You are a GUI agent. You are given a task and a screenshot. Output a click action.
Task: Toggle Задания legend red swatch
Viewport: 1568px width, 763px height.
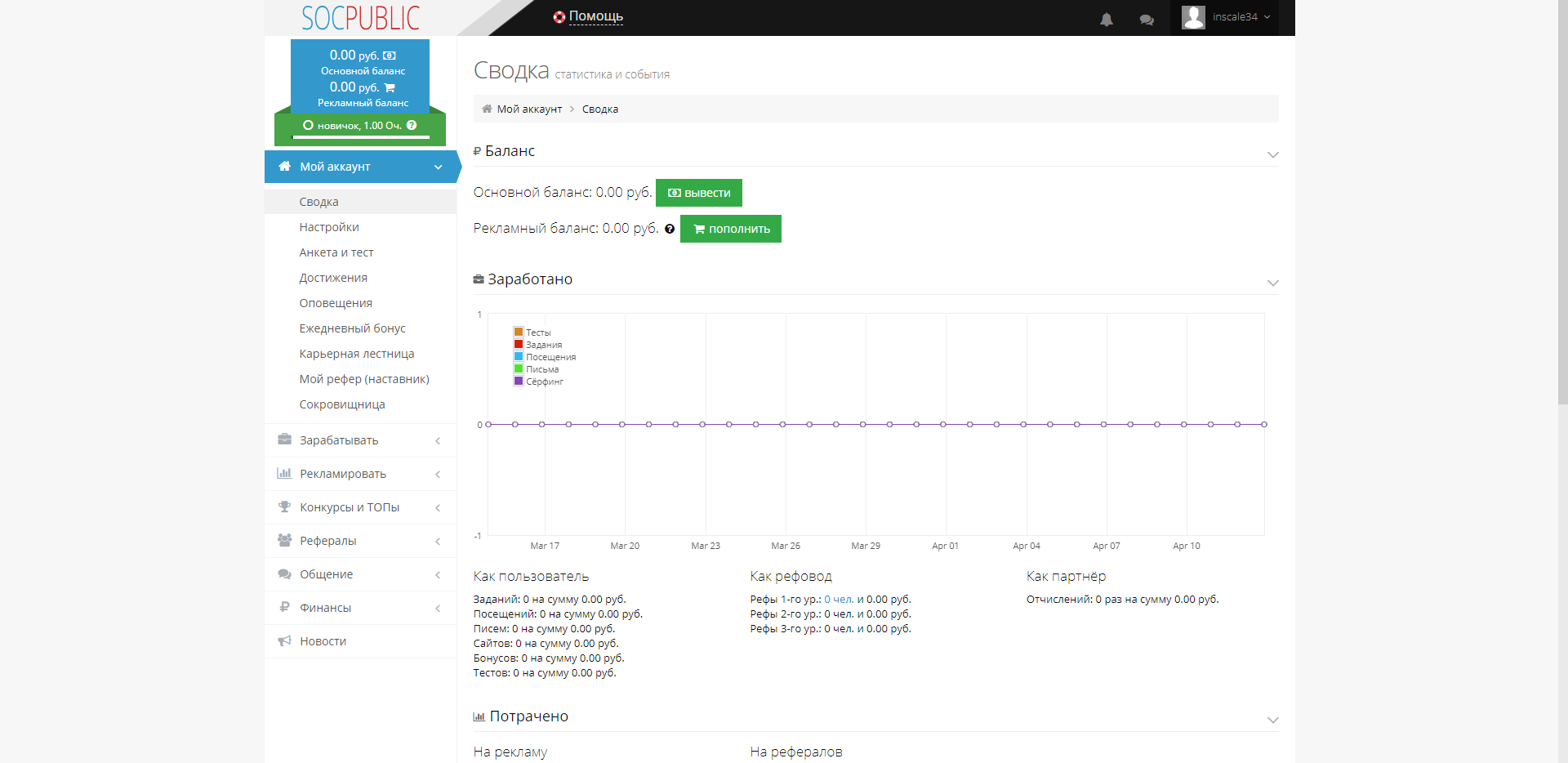(519, 344)
